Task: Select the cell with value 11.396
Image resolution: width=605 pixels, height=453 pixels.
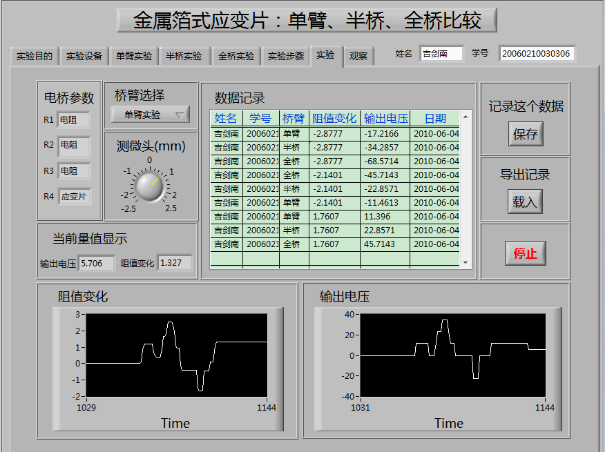Action: point(385,216)
